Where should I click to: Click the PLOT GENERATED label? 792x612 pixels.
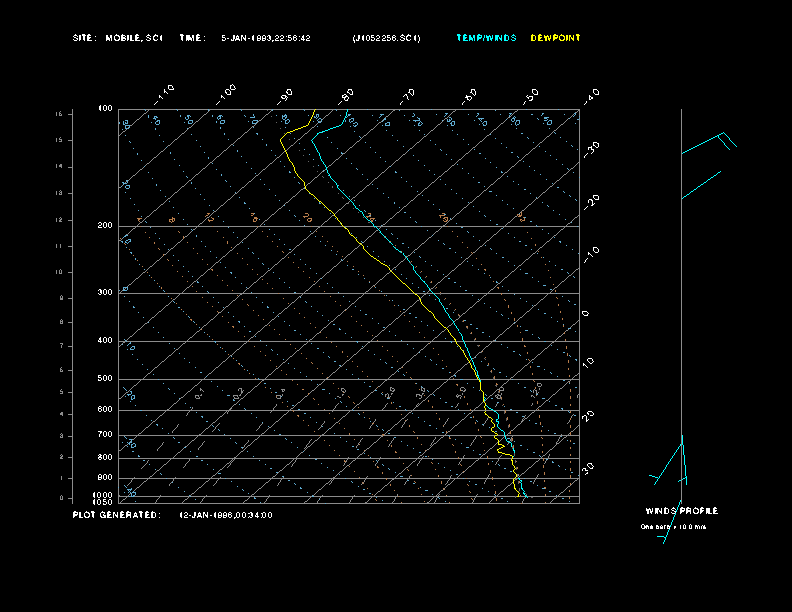click(x=116, y=515)
